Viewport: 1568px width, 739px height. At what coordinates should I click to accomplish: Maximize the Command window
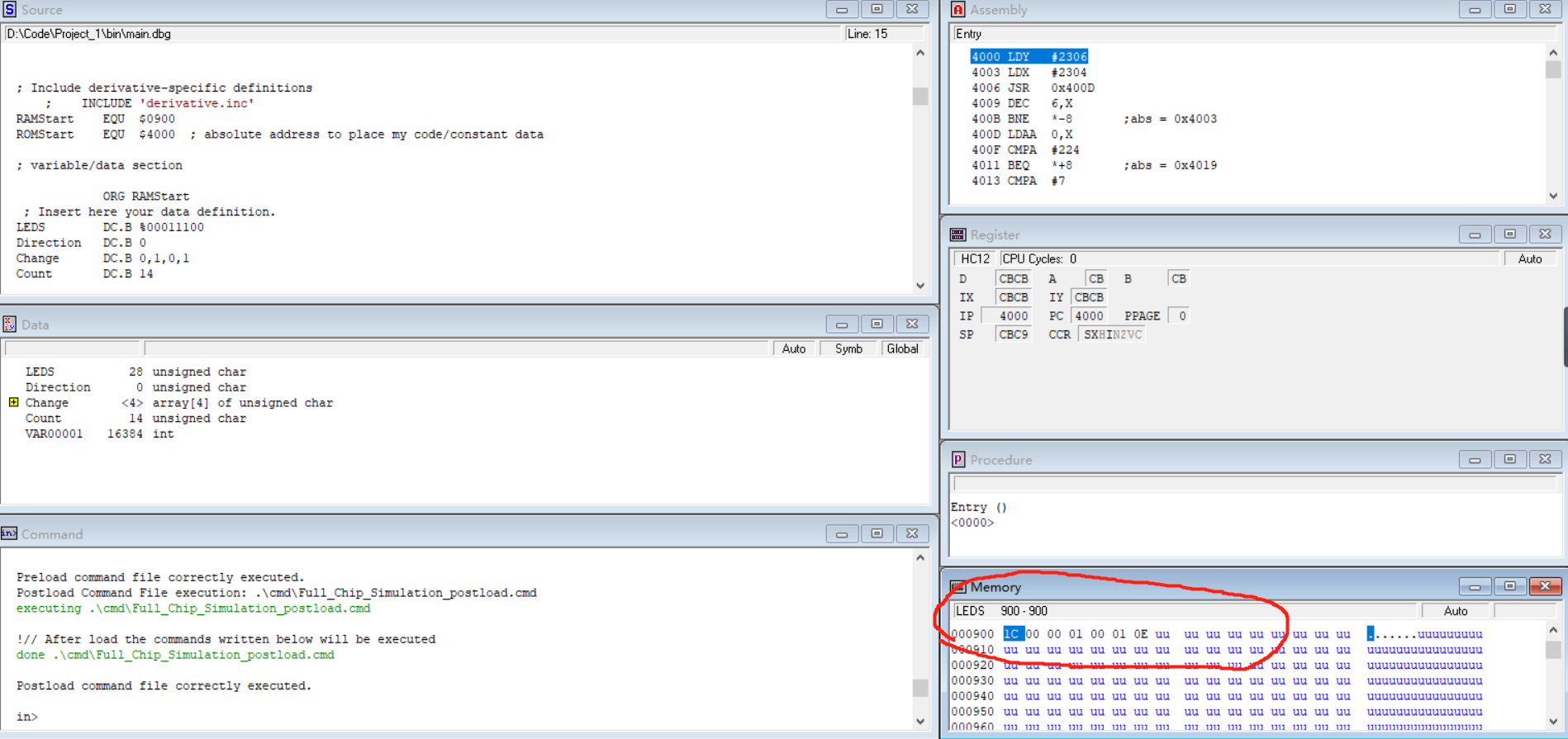(877, 533)
